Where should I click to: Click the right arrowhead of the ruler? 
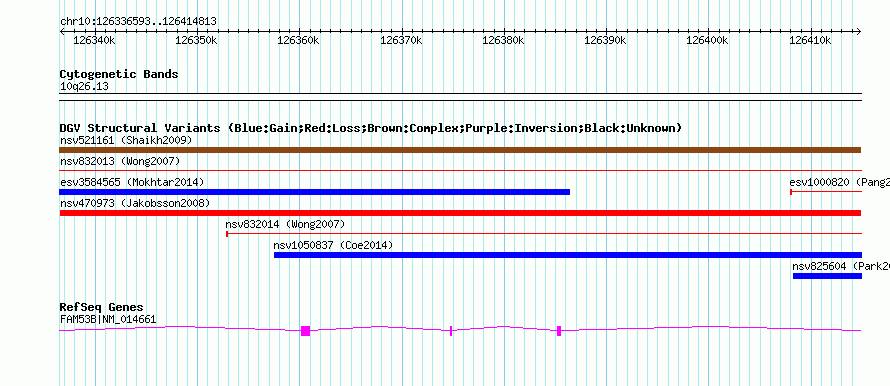[x=859, y=32]
